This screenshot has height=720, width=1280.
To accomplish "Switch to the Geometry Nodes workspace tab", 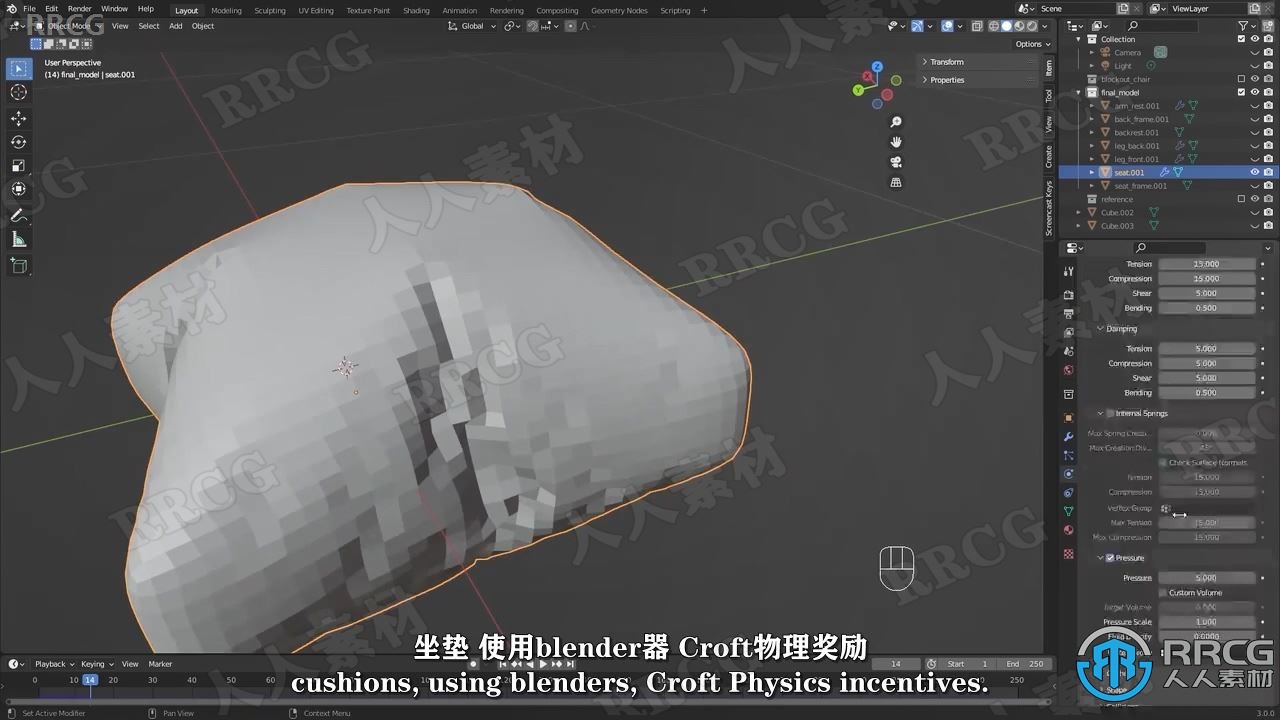I will coord(619,10).
